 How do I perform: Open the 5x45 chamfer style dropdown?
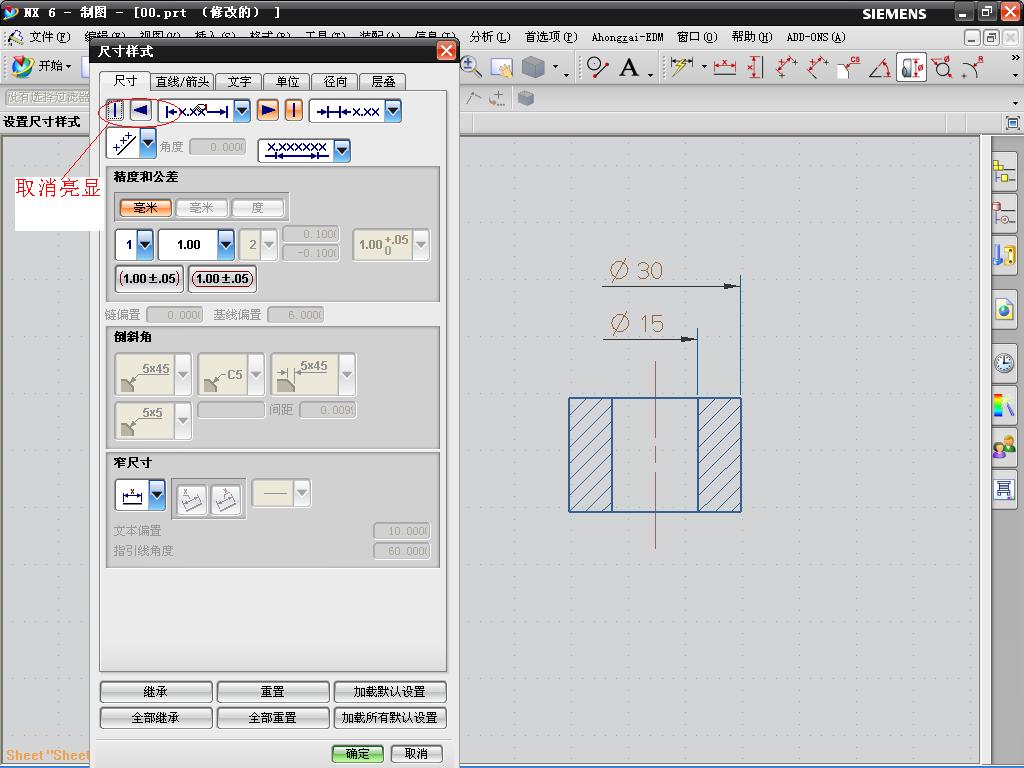pyautogui.click(x=183, y=374)
